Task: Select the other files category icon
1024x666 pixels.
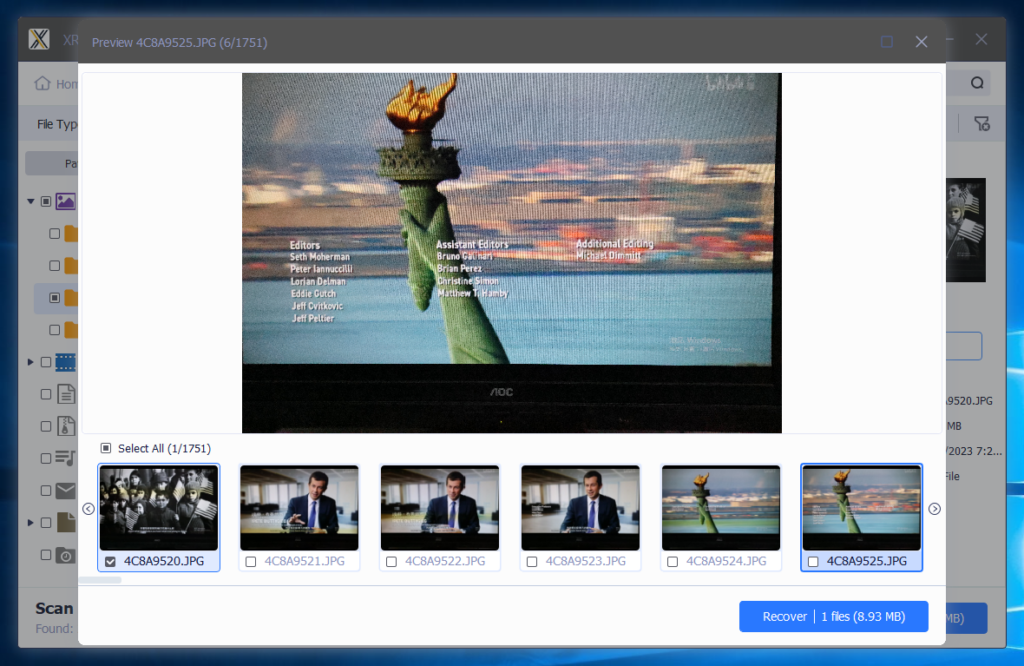Action: click(x=67, y=522)
